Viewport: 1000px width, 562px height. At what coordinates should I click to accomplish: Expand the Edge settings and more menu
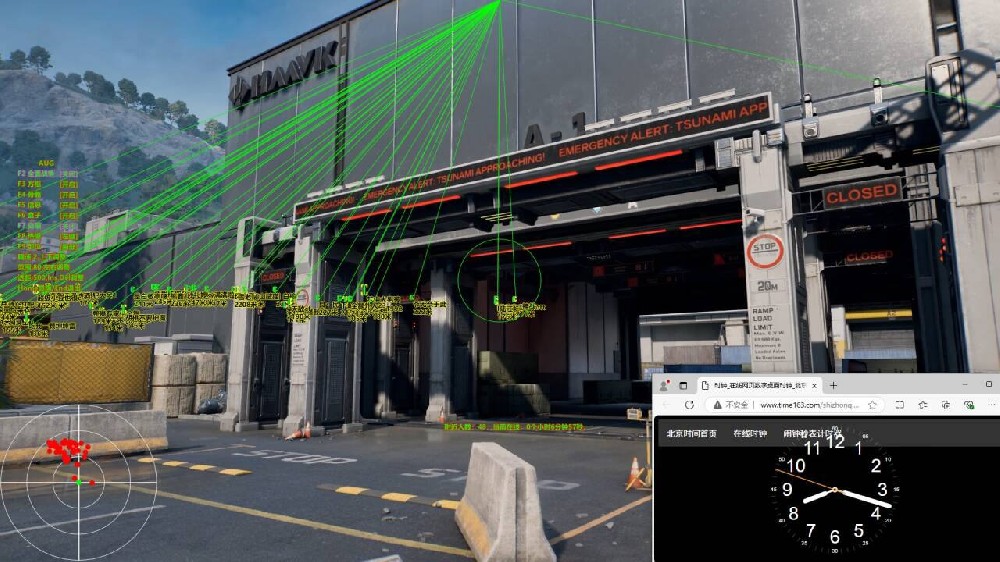(x=990, y=405)
